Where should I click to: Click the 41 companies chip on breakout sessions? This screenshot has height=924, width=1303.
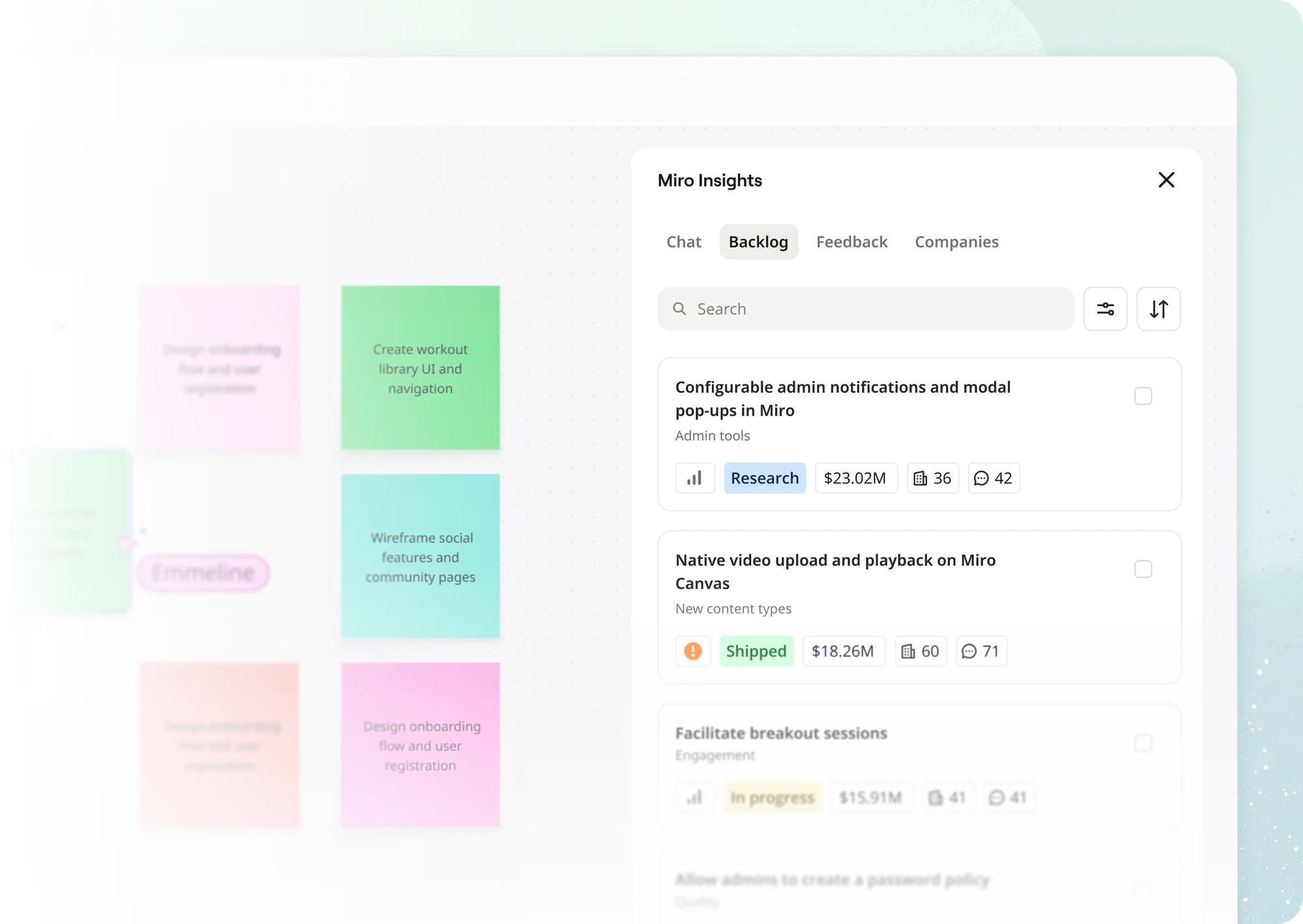pyautogui.click(x=947, y=798)
